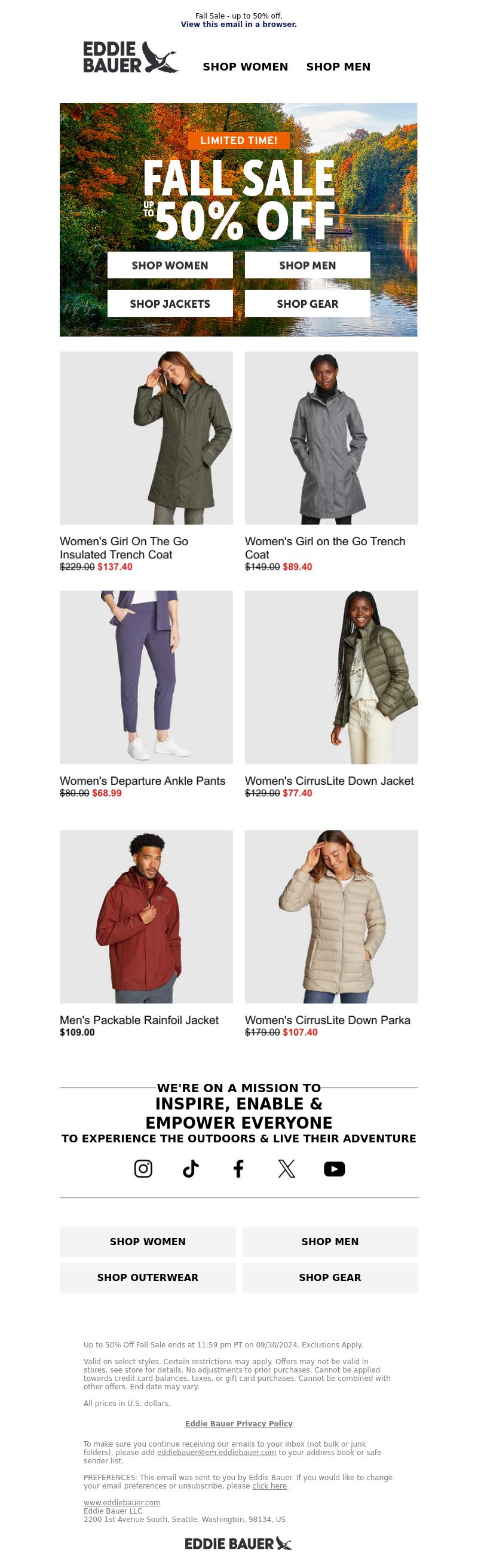Open Women's Departure Ankle Pants image
Image resolution: width=478 pixels, height=1568 pixels.
[x=146, y=677]
